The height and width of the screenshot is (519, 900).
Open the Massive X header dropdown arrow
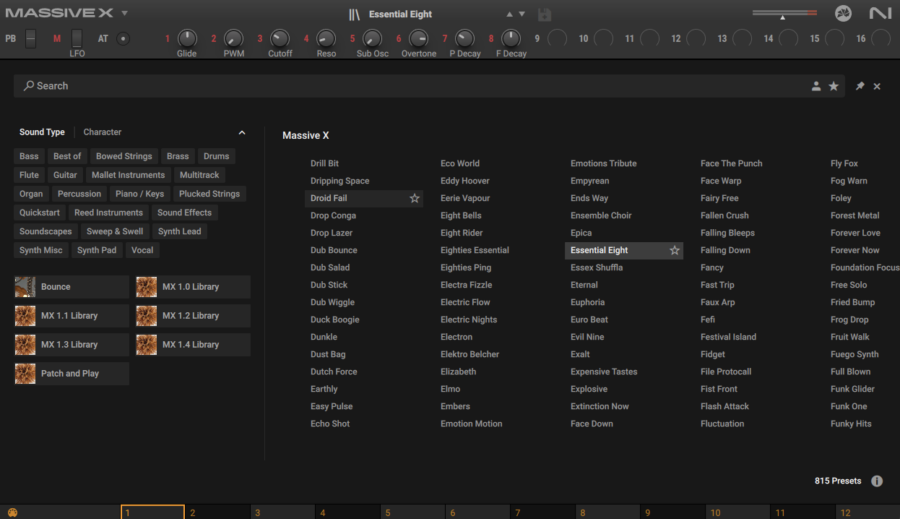124,14
